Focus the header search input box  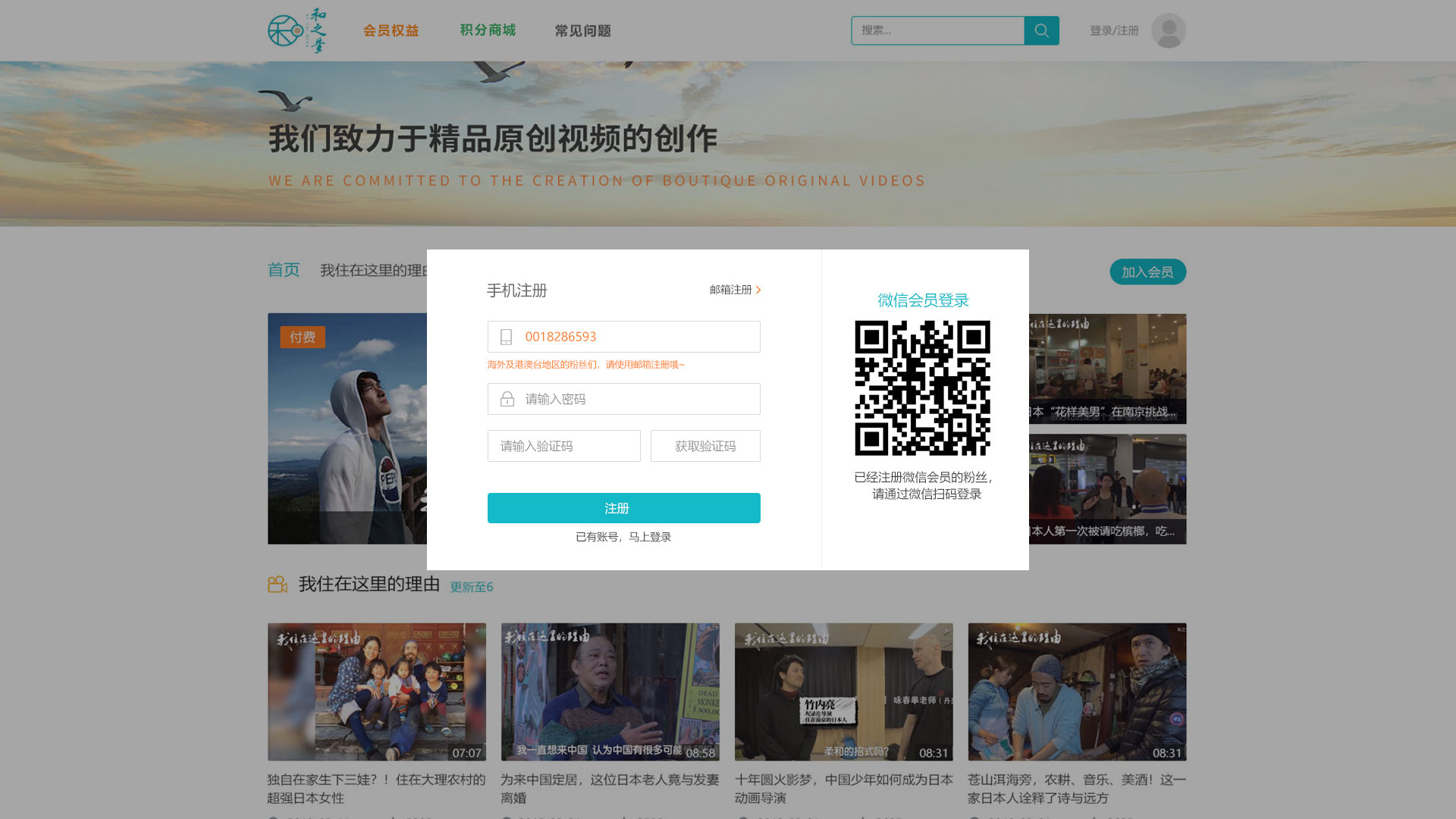pos(937,30)
